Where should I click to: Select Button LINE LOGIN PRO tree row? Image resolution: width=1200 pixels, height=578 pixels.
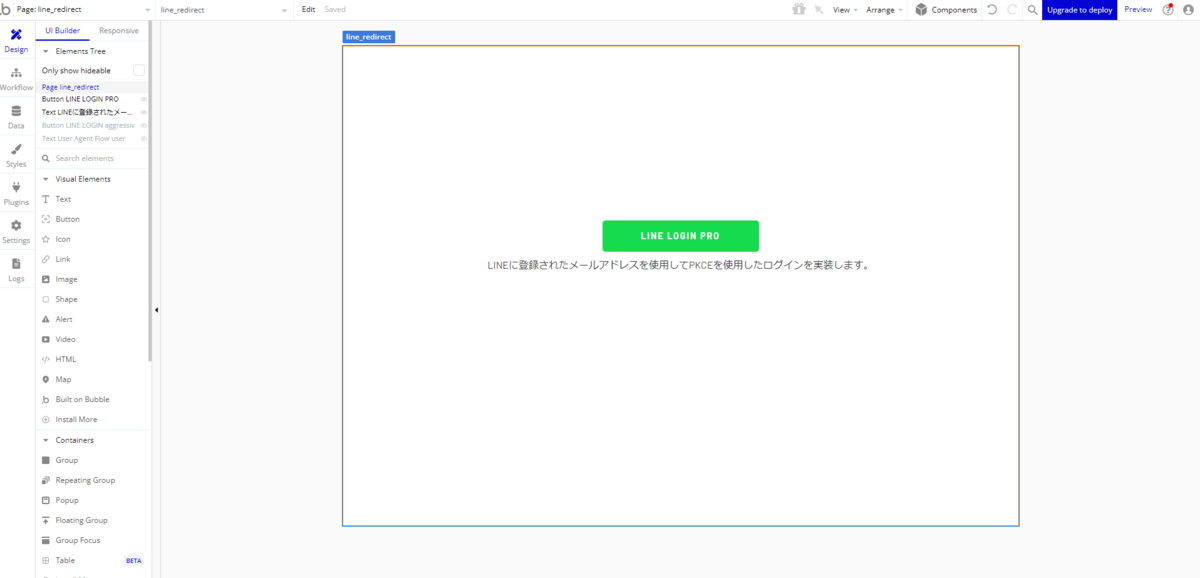point(80,99)
